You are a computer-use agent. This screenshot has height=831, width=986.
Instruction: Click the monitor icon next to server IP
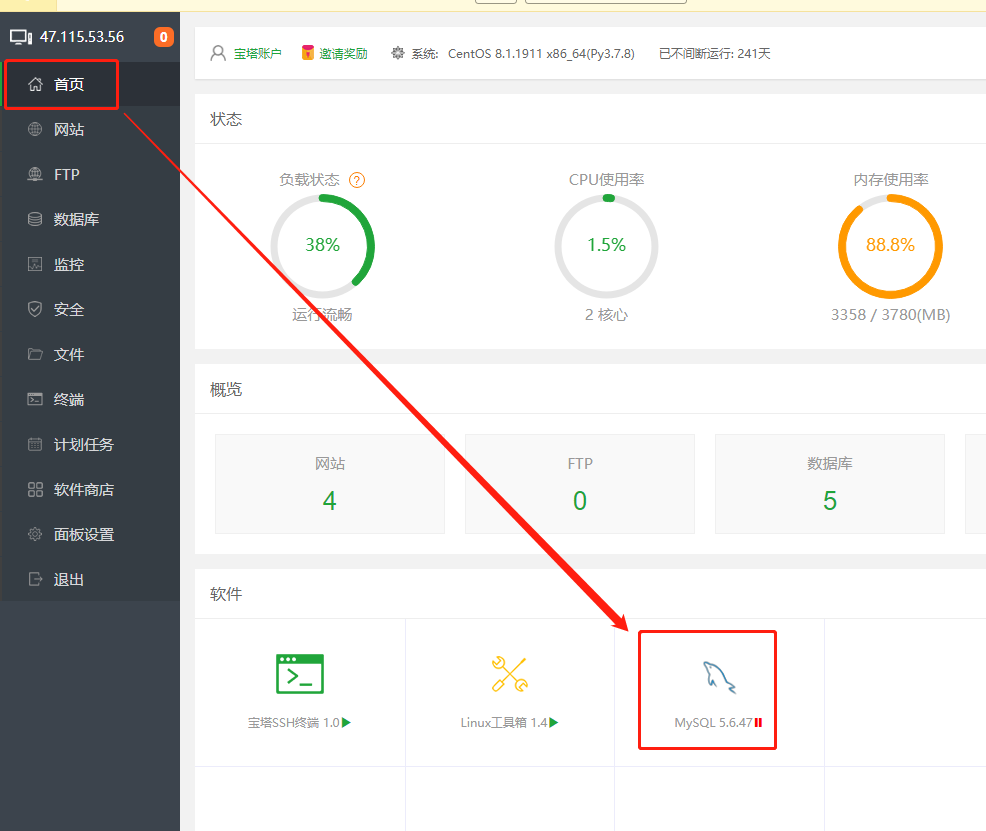(21, 37)
